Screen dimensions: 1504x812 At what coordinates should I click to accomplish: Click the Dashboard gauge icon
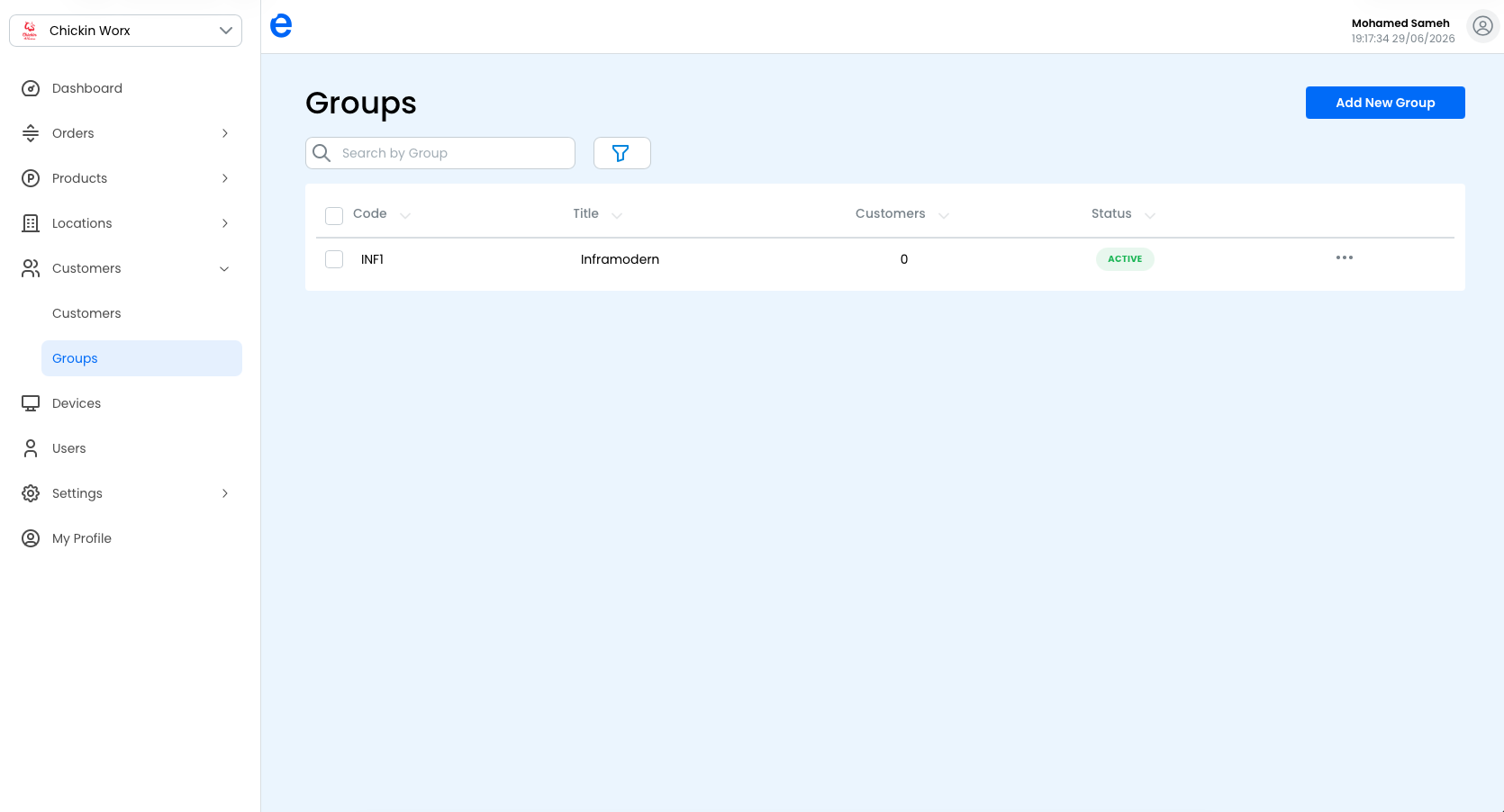coord(31,88)
